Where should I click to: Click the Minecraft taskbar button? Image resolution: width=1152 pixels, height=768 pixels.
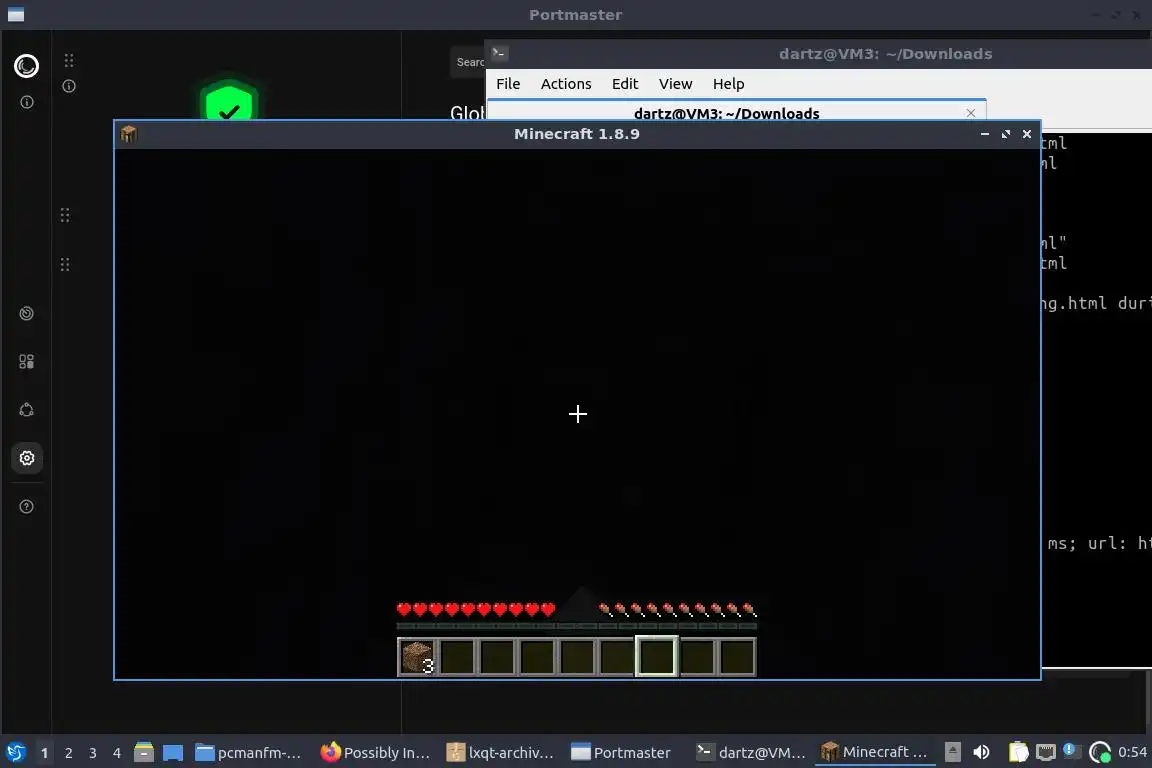click(874, 752)
